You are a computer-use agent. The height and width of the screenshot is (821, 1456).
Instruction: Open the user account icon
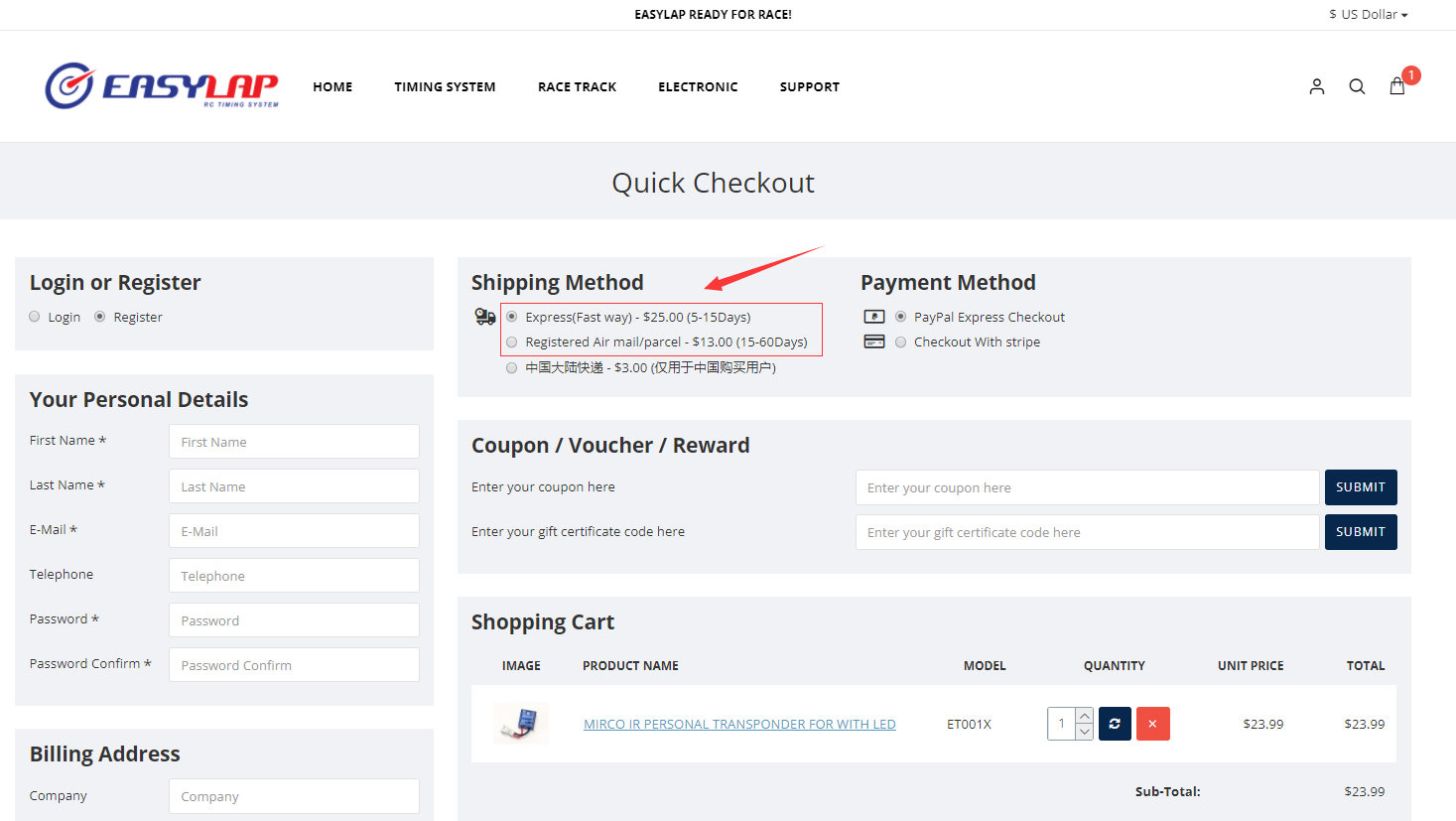[1317, 86]
